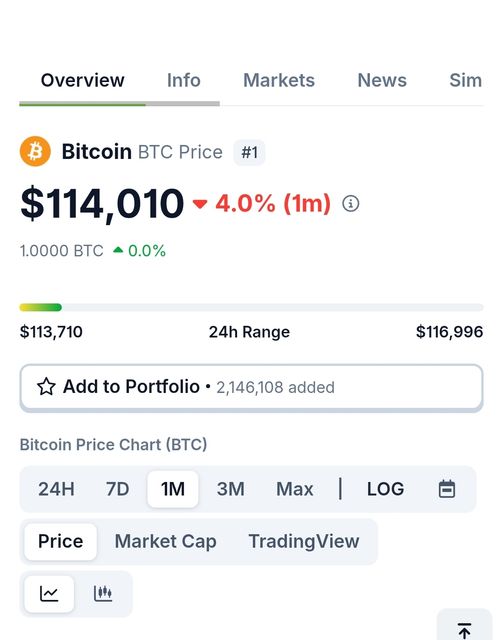Image resolution: width=503 pixels, height=640 pixels.
Task: Click the #1 rank badge
Action: tap(249, 153)
